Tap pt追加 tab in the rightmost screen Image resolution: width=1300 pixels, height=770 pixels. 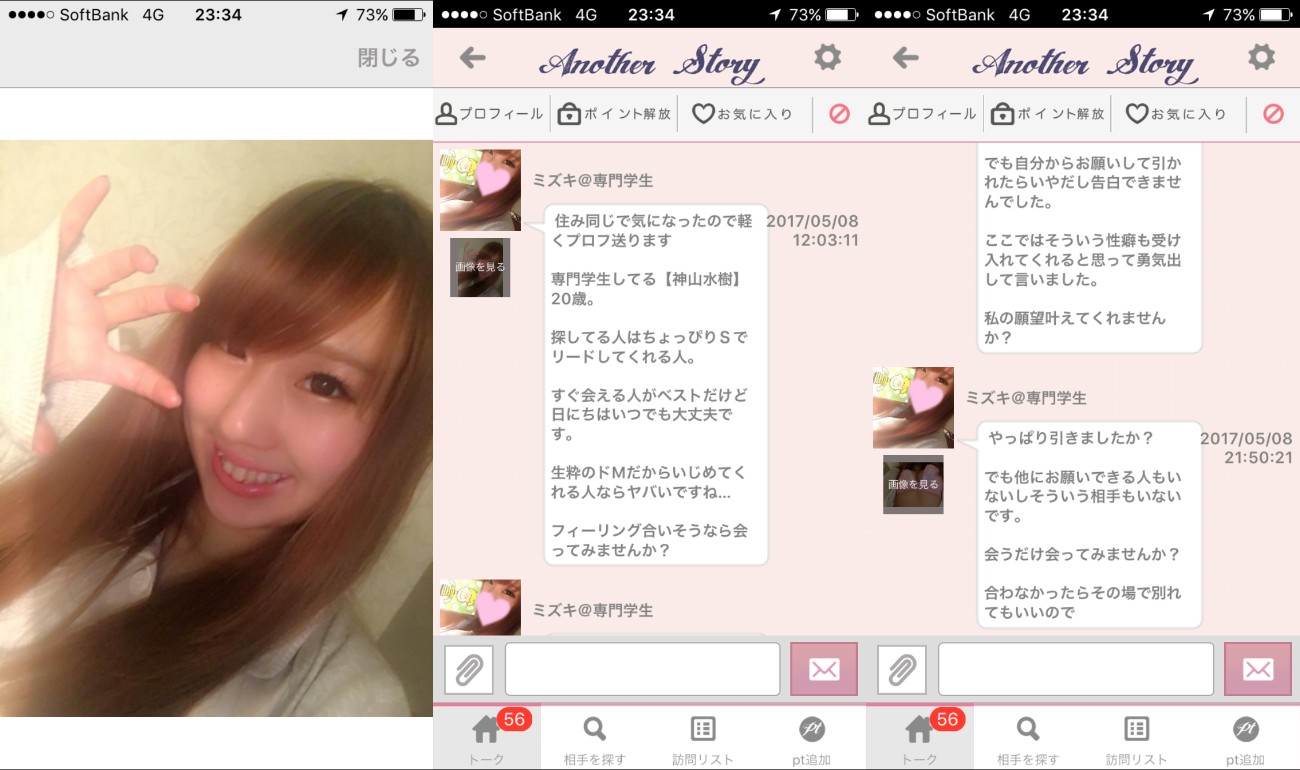tap(1244, 738)
